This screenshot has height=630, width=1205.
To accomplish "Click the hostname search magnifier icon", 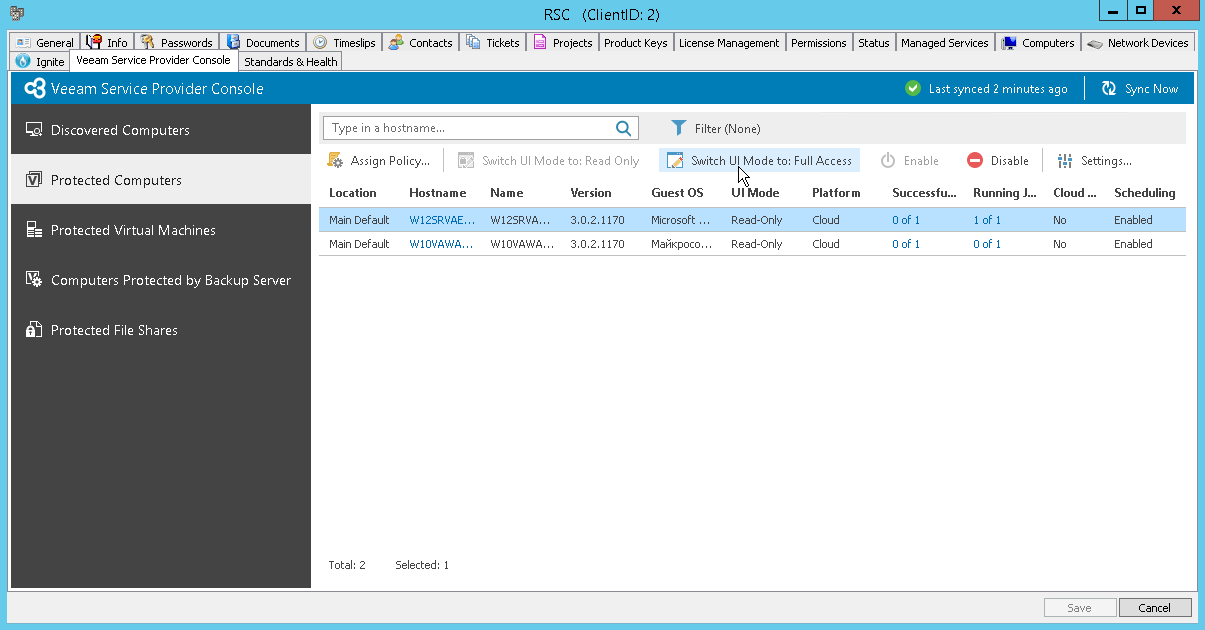I will tap(623, 128).
